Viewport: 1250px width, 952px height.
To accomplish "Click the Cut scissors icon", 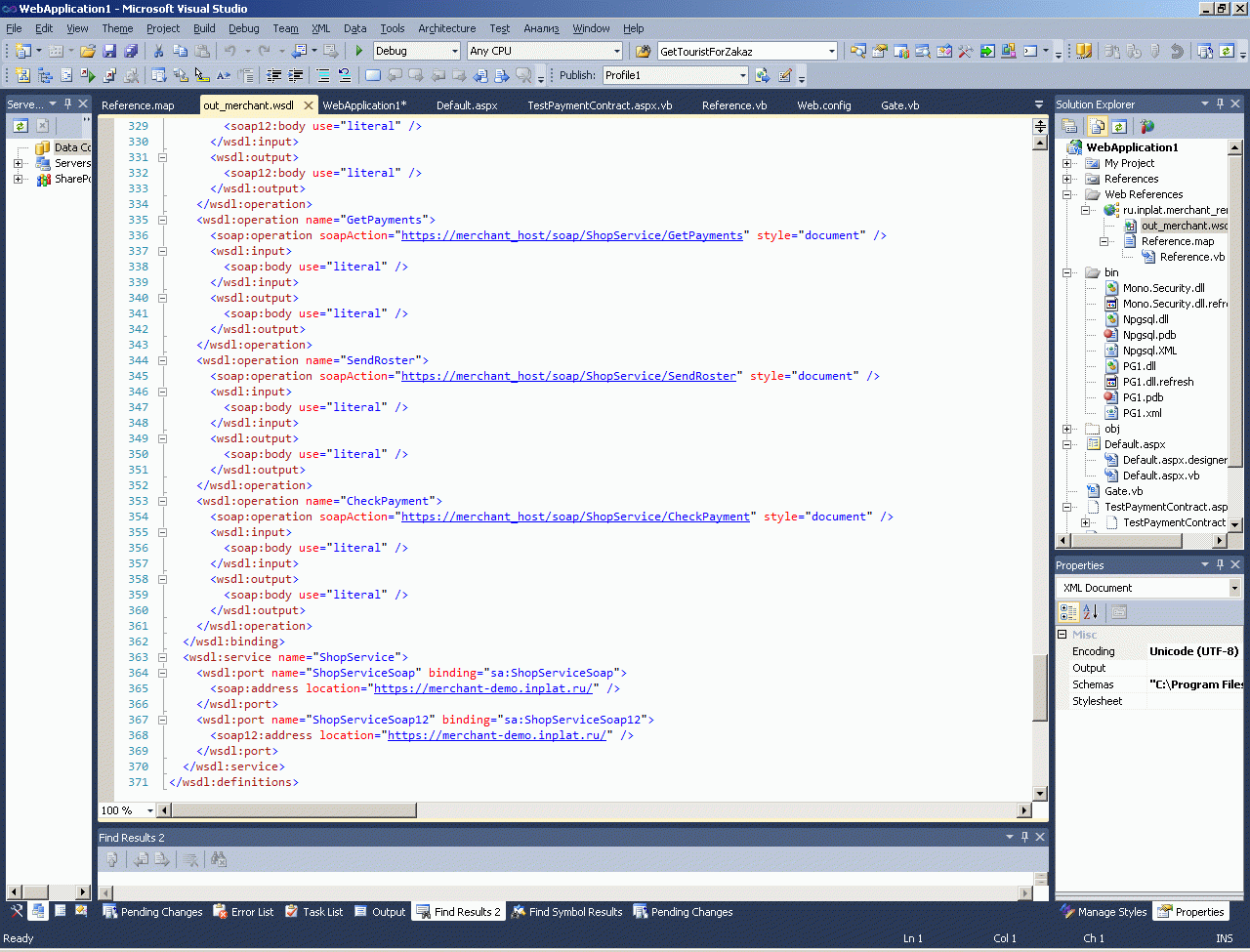I will pyautogui.click(x=159, y=51).
